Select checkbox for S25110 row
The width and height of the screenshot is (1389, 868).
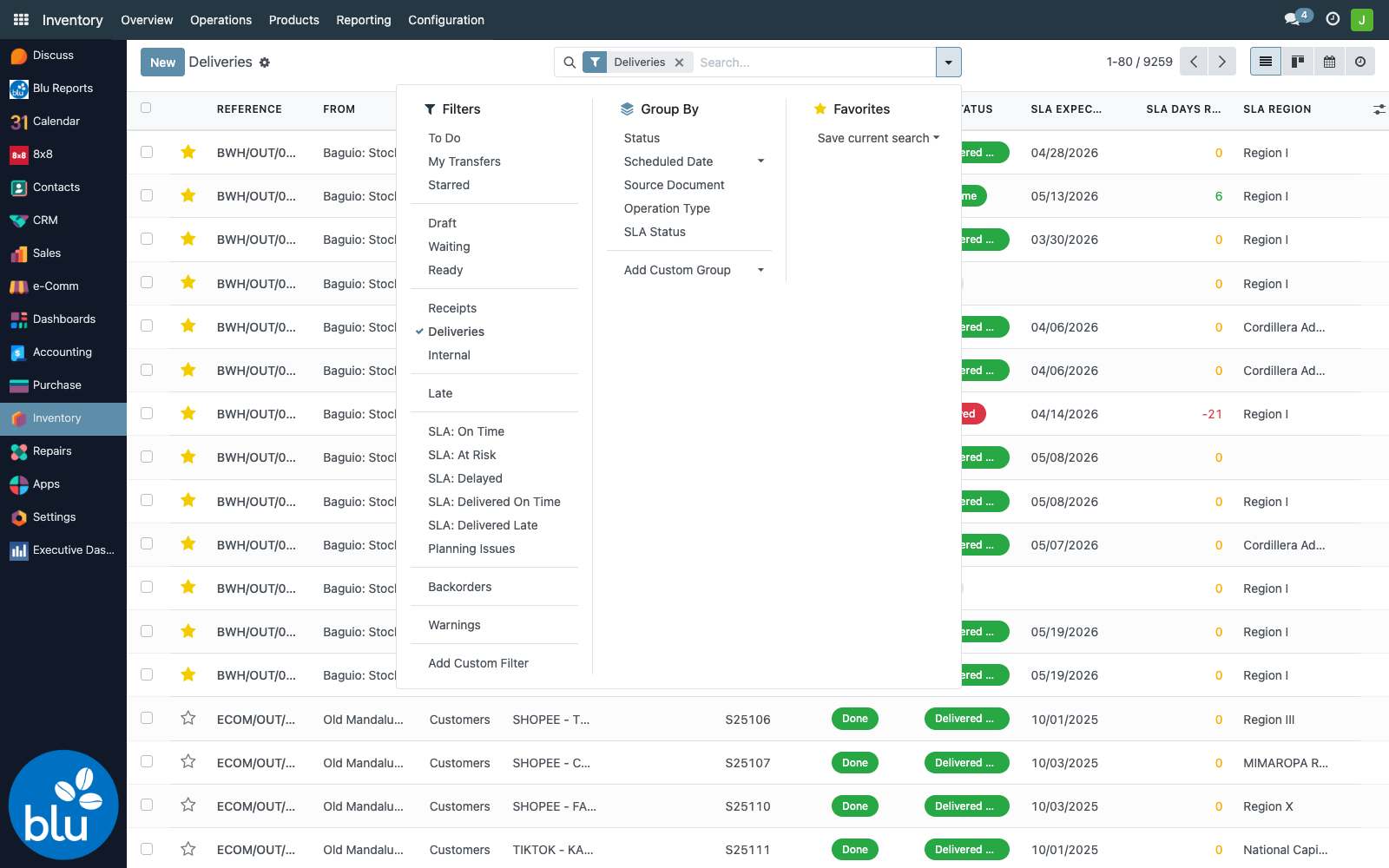[147, 805]
